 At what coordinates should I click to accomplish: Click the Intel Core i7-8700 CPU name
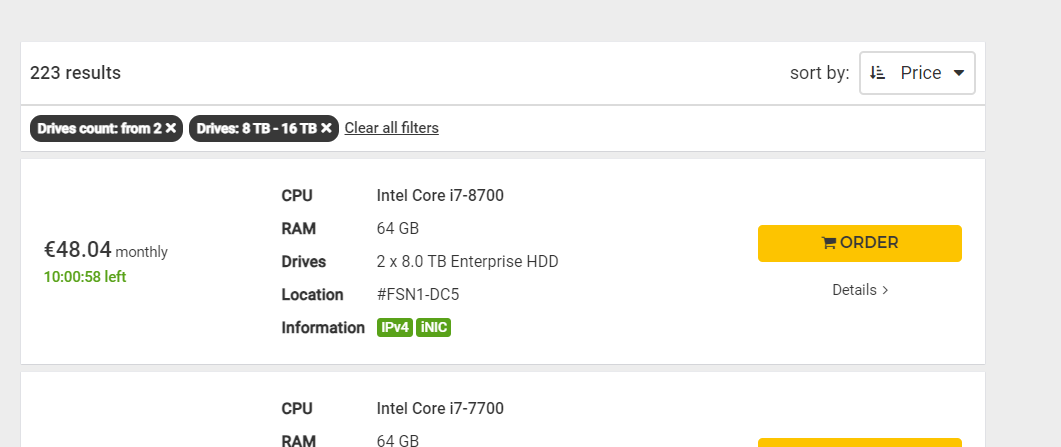(440, 196)
